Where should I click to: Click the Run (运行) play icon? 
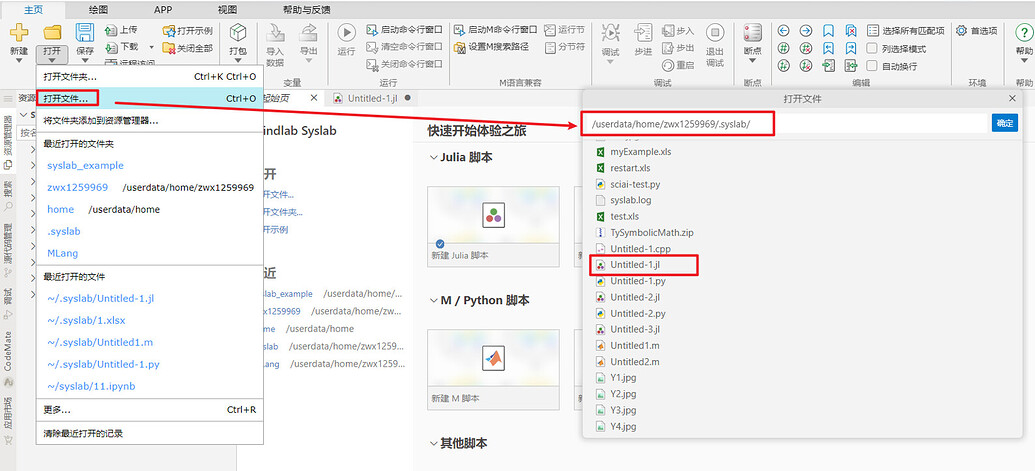pos(347,32)
